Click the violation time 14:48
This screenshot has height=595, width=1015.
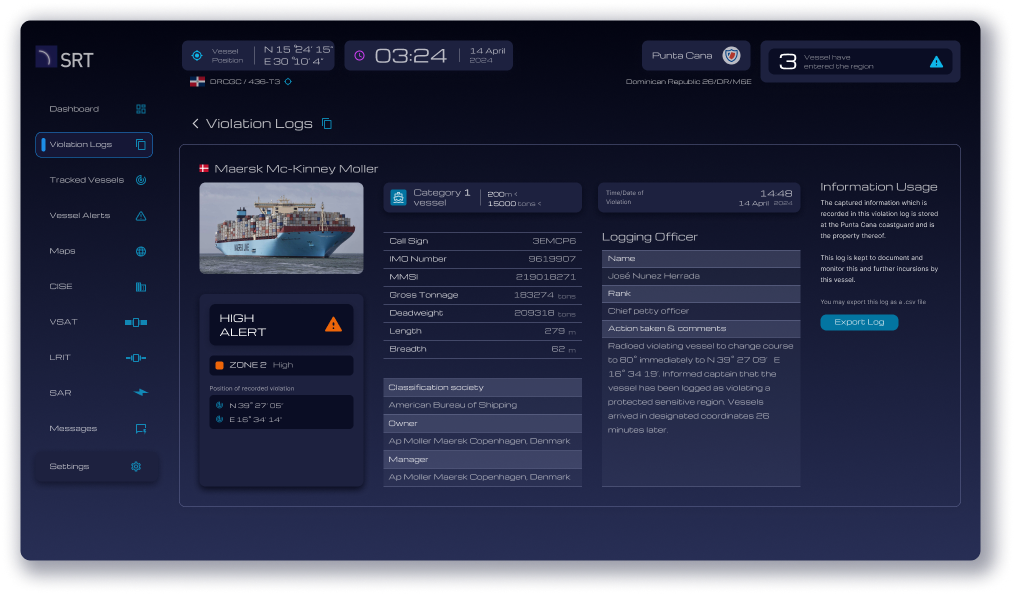[776, 194]
